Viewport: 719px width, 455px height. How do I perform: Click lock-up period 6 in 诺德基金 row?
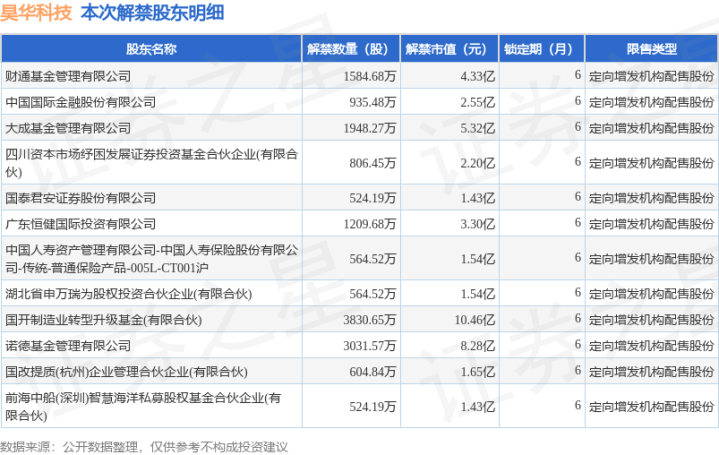(578, 344)
